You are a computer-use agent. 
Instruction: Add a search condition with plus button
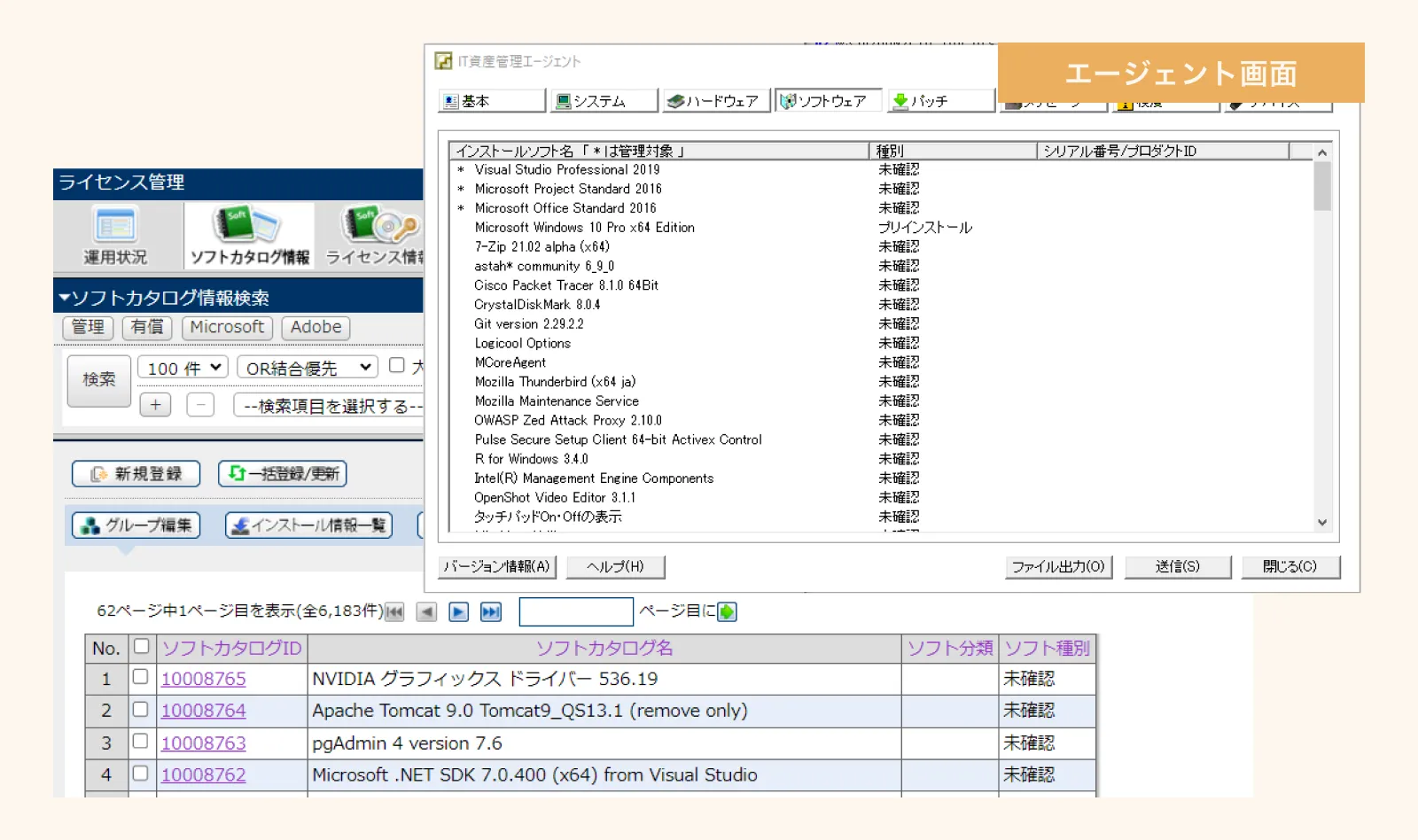click(155, 405)
